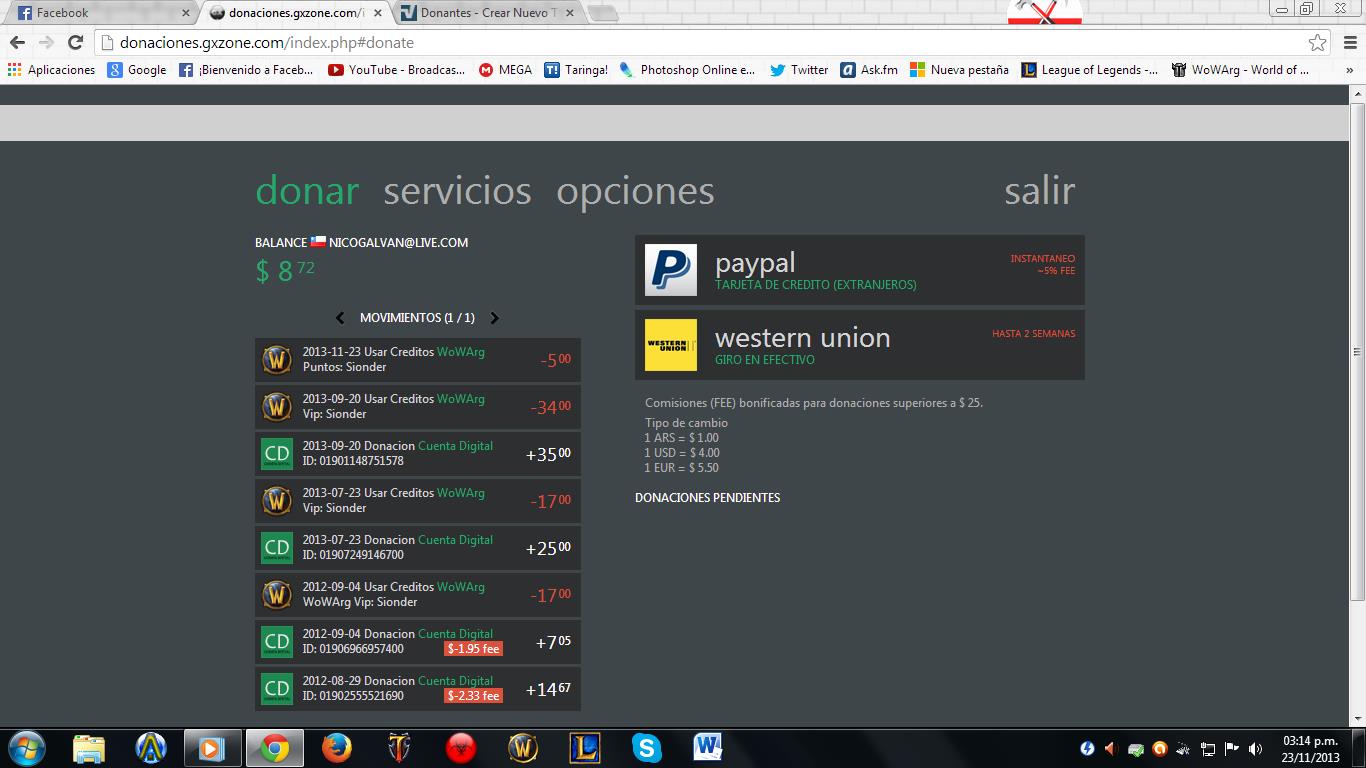Open Ask.fm bookmark
The image size is (1366, 768).
click(869, 70)
